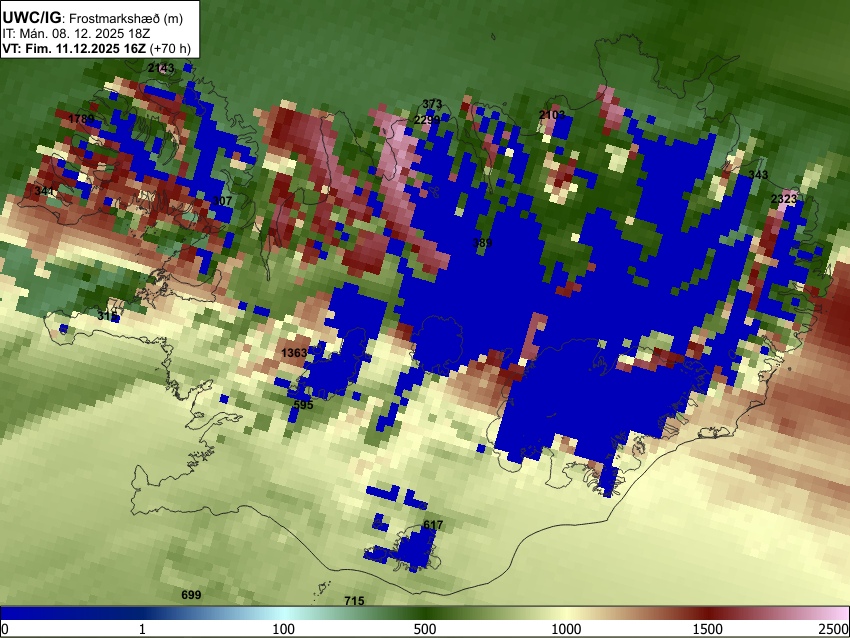Click the legend label 1
Image resolution: width=850 pixels, height=638 pixels.
pyautogui.click(x=143, y=629)
